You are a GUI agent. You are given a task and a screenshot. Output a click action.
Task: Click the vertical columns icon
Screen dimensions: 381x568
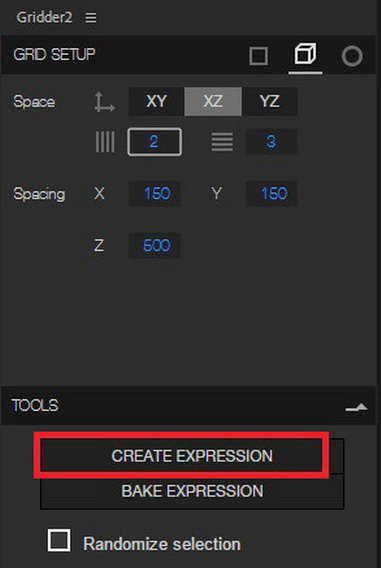tap(105, 142)
